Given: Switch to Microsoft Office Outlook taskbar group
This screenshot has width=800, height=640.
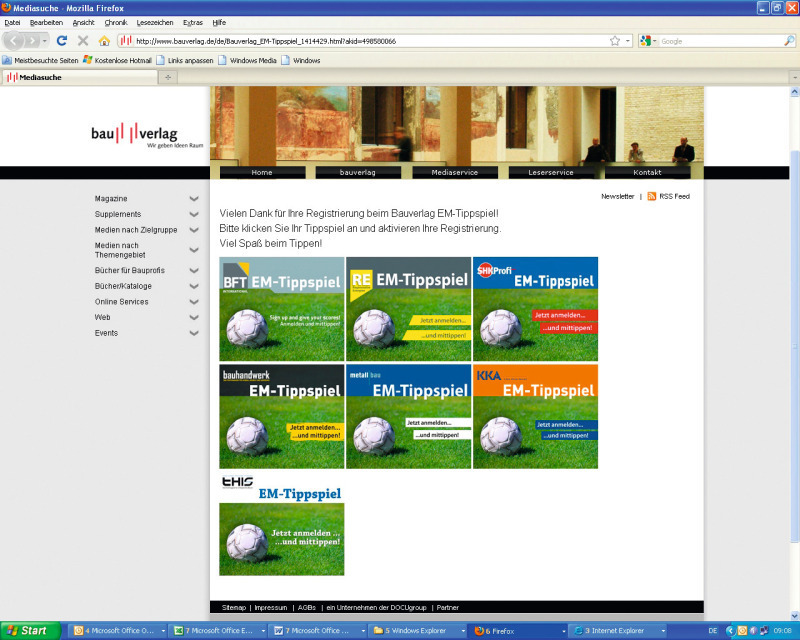Looking at the screenshot, I should click(x=119, y=631).
